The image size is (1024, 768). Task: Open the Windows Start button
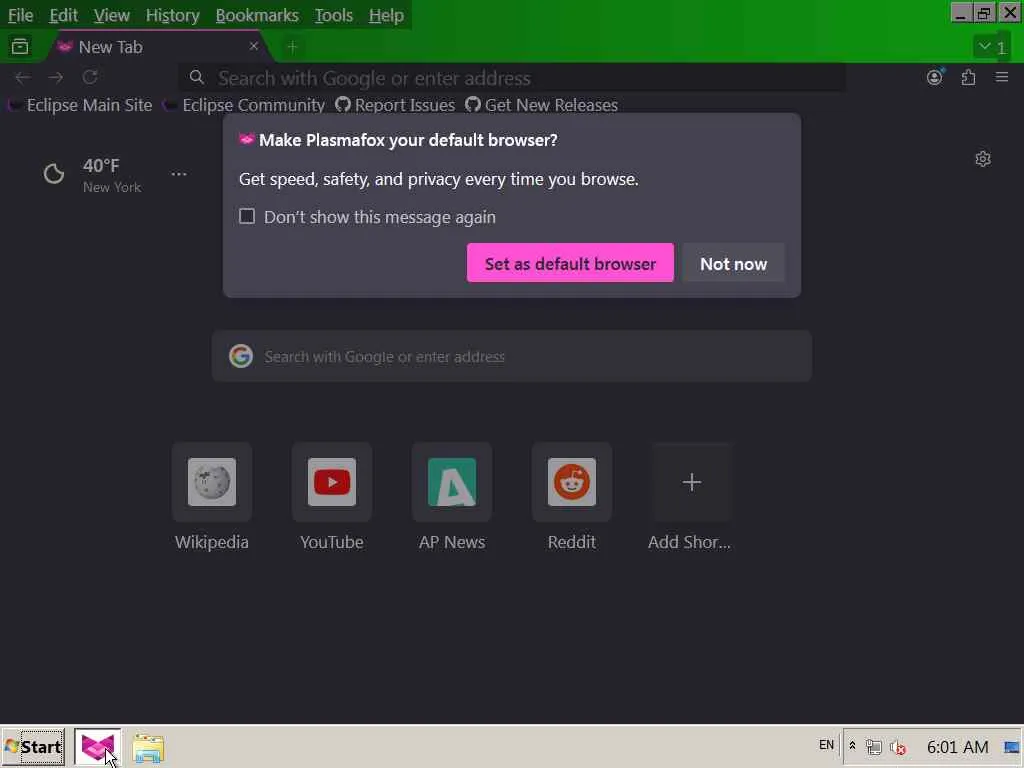[x=33, y=747]
